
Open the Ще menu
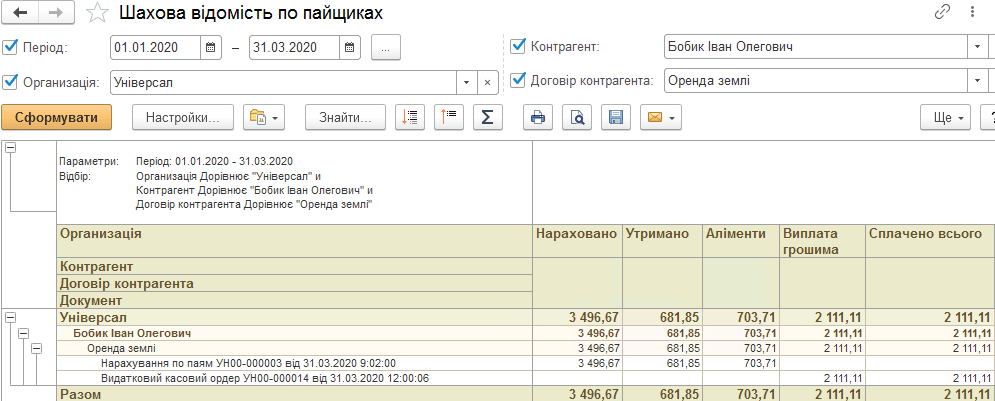coord(946,117)
